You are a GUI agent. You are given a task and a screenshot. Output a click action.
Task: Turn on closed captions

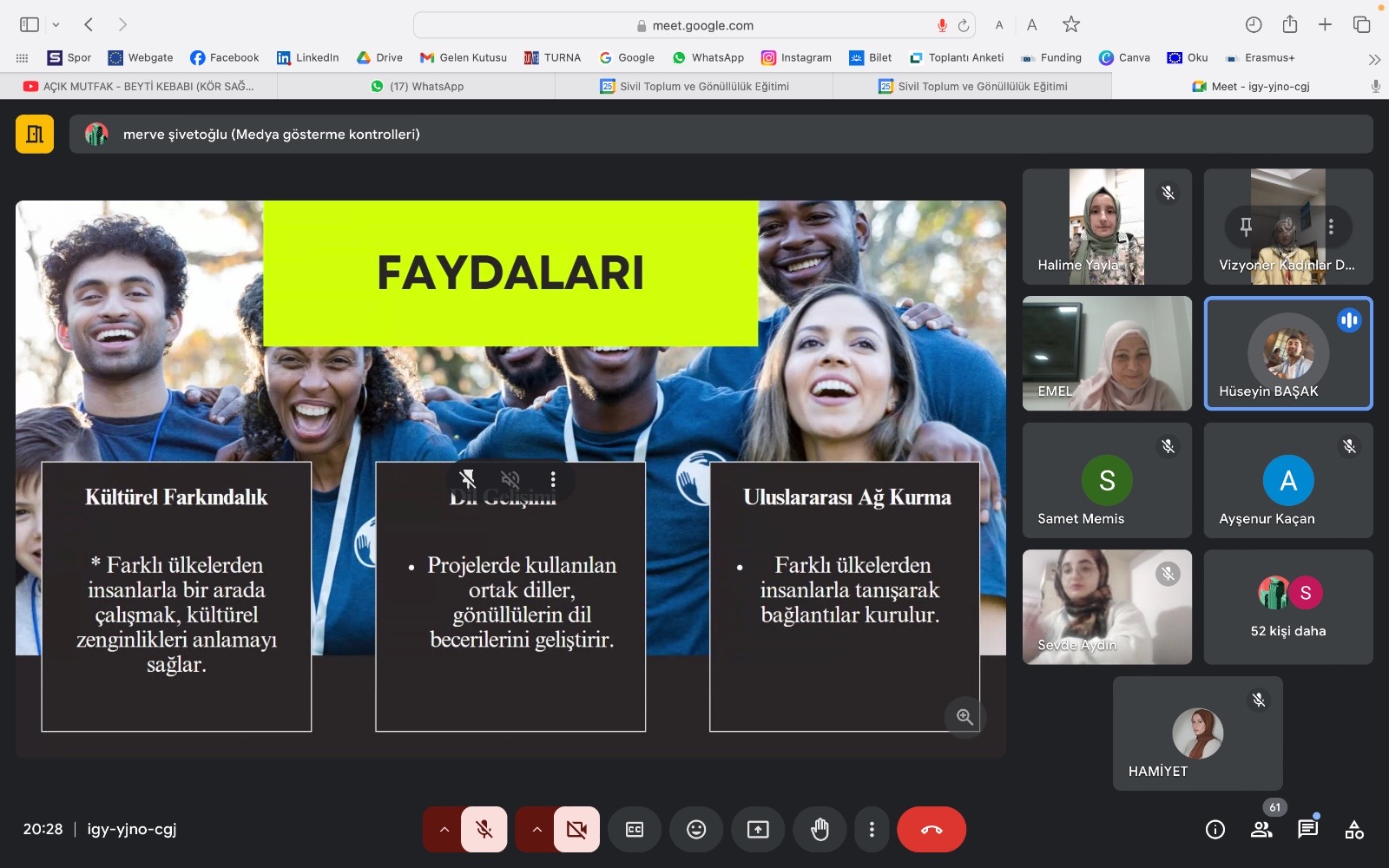click(635, 830)
